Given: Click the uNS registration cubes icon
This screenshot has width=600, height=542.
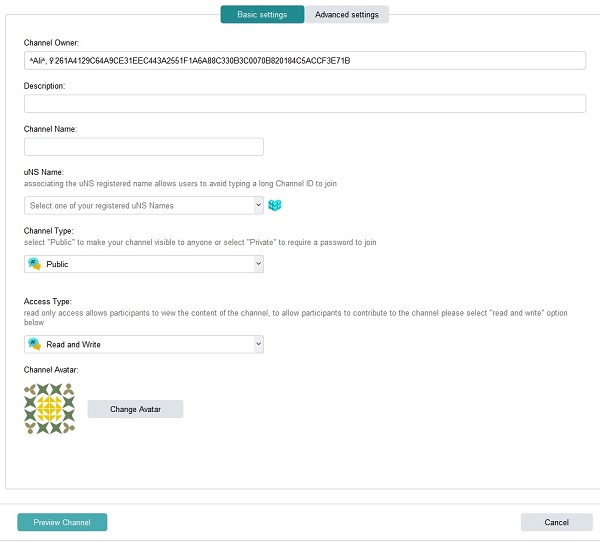Looking at the screenshot, I should click(274, 205).
